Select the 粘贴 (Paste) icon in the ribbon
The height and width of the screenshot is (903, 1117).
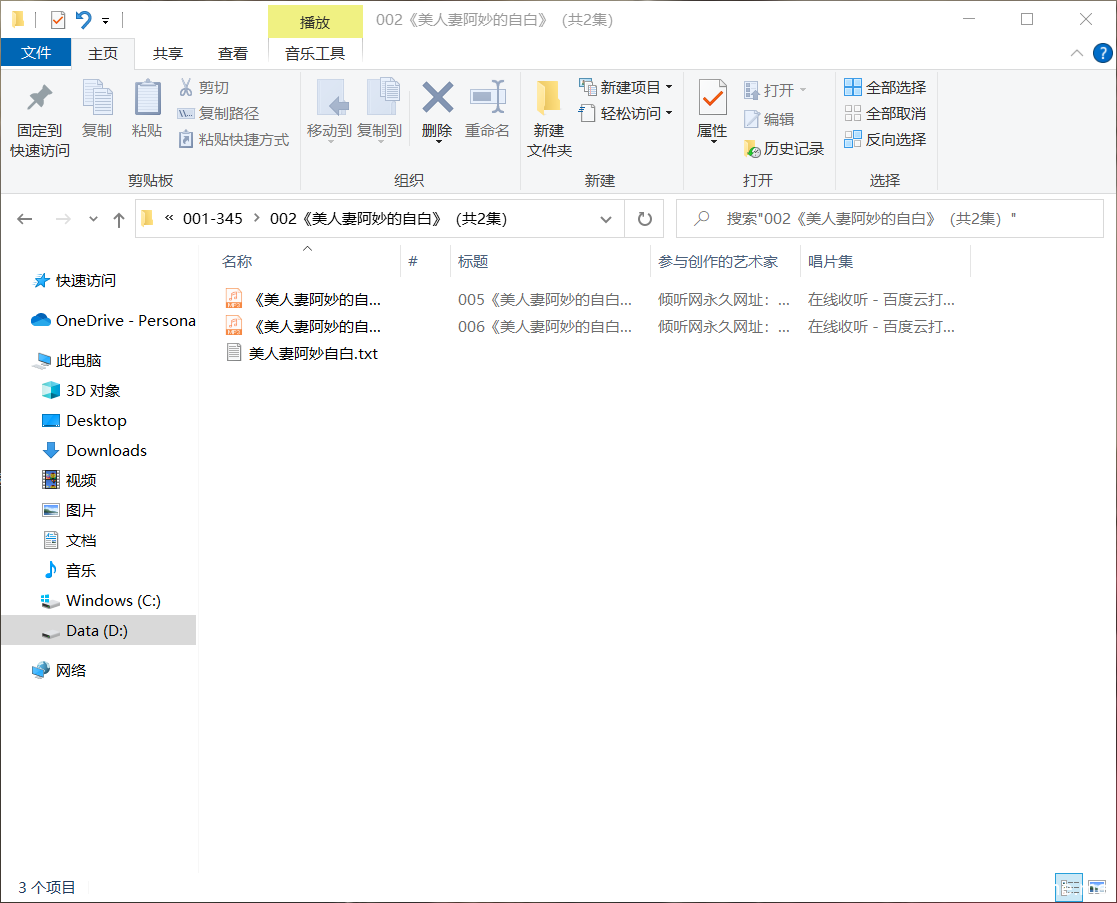point(147,110)
